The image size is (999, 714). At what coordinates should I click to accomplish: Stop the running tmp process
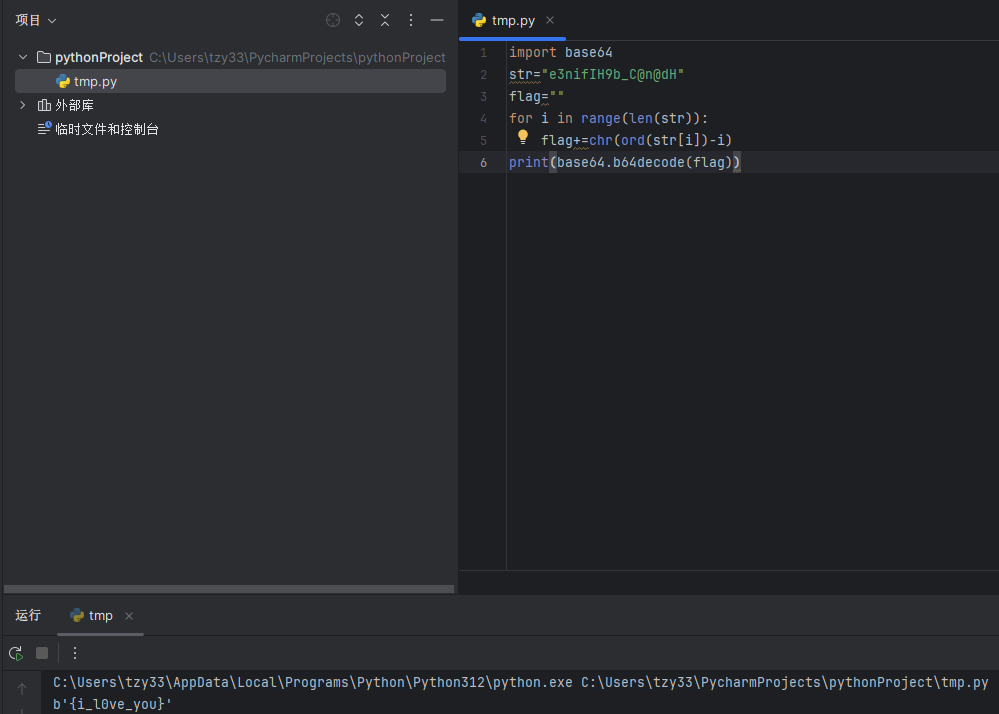coord(42,653)
